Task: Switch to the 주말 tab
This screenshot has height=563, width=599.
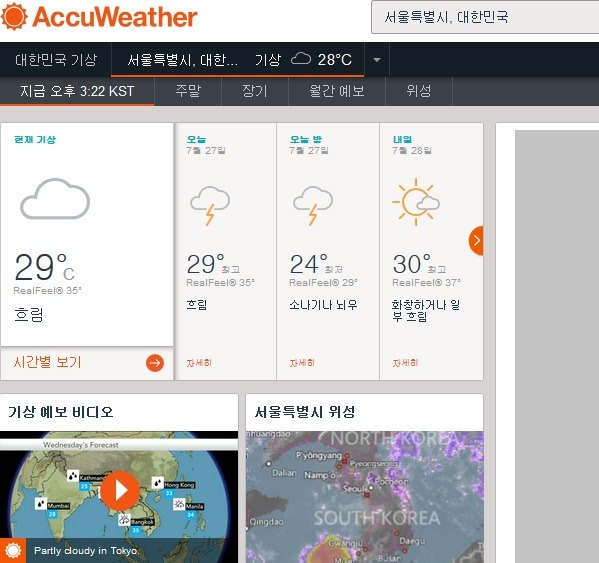Action: coord(188,91)
